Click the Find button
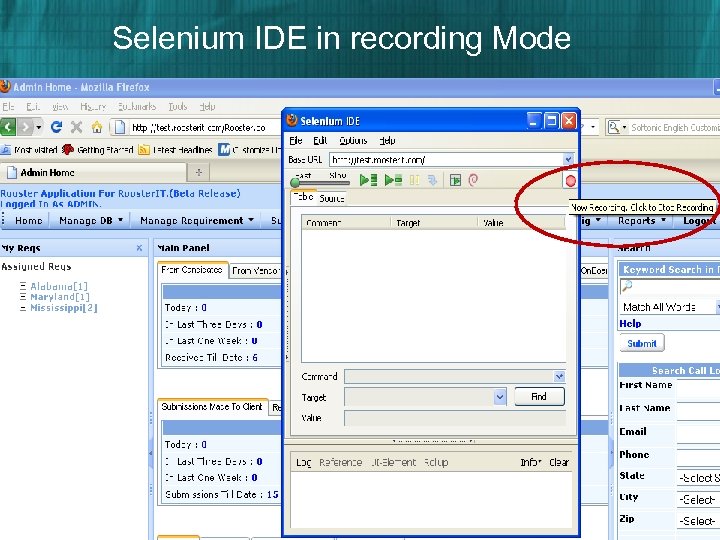This screenshot has width=720, height=540. click(x=539, y=396)
